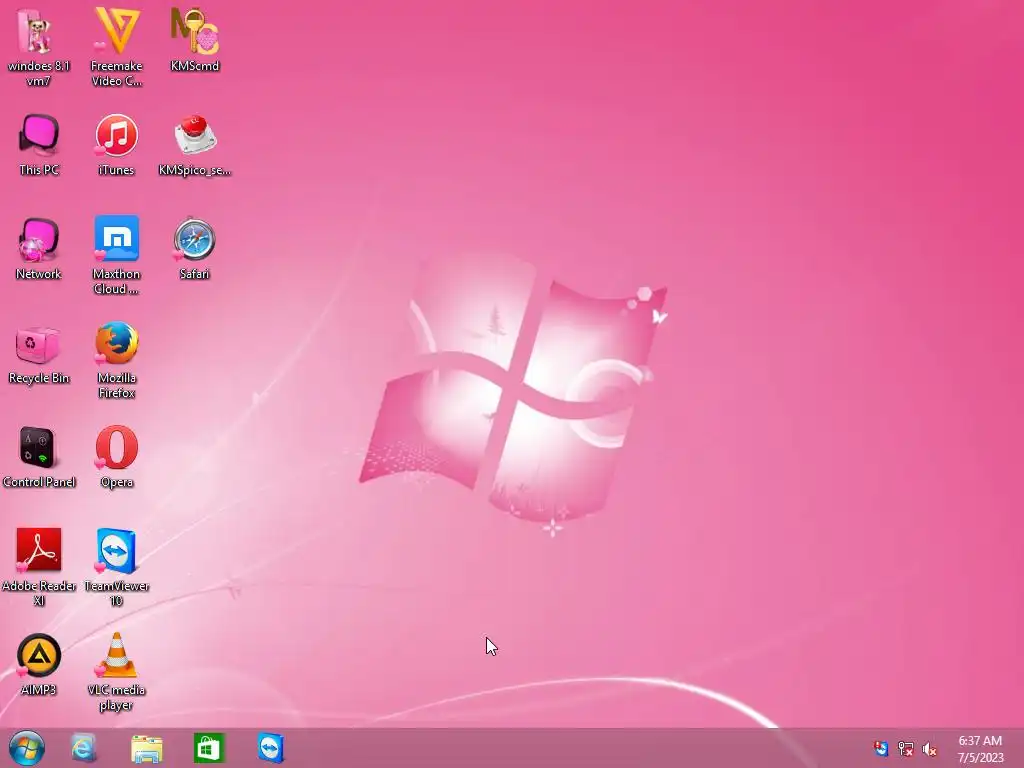The width and height of the screenshot is (1024, 768).
Task: Launch Mozilla Firefox from the desktop
Action: pos(116,359)
